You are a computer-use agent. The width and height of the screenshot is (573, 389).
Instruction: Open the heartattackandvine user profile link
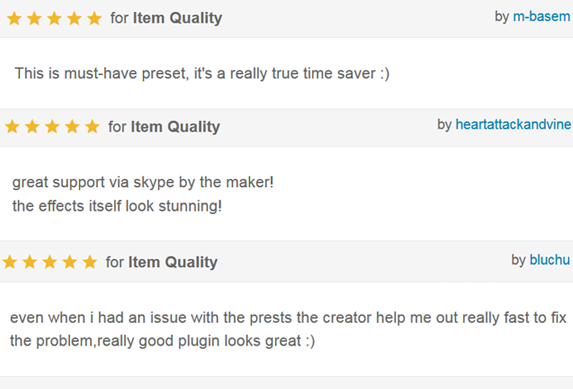[x=513, y=125]
